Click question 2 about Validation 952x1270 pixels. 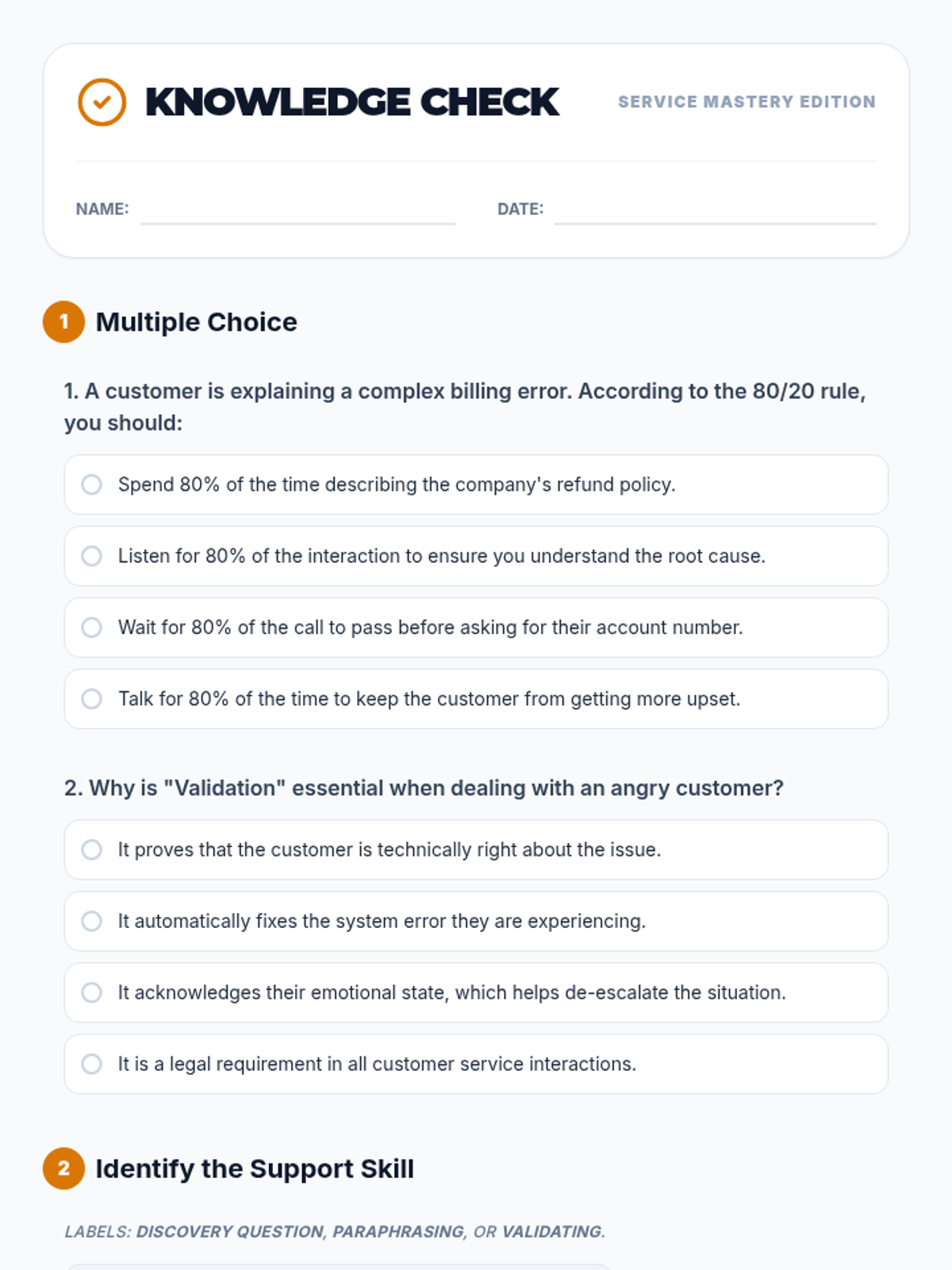point(424,788)
